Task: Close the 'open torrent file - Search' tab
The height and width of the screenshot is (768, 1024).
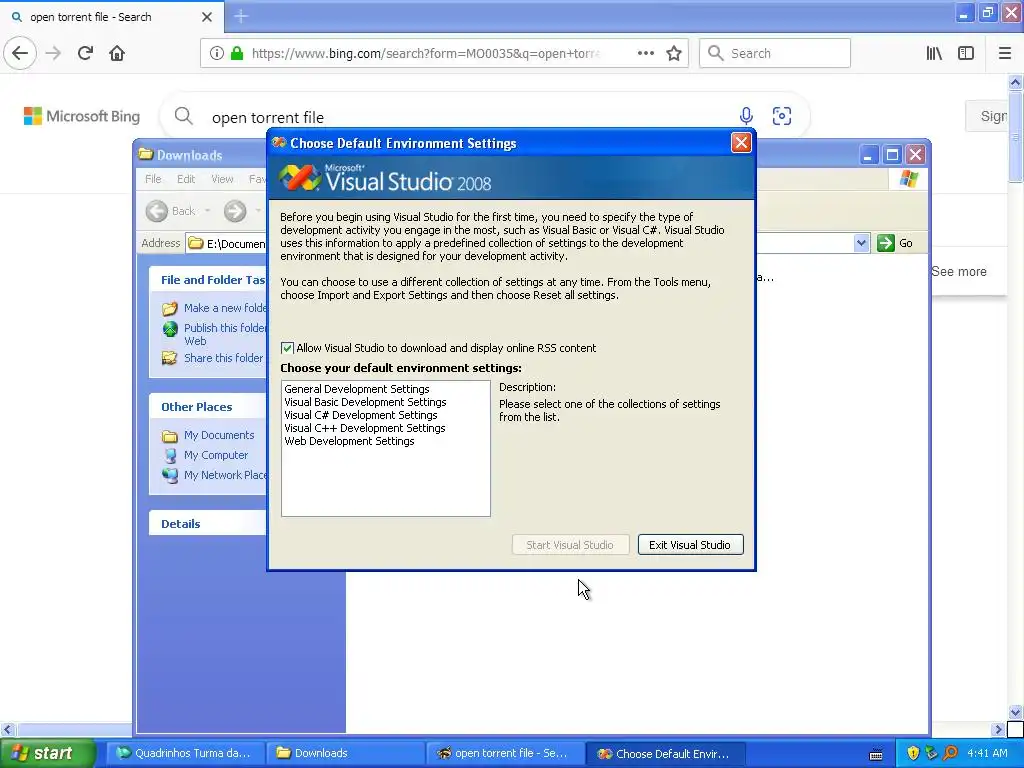Action: tap(207, 17)
